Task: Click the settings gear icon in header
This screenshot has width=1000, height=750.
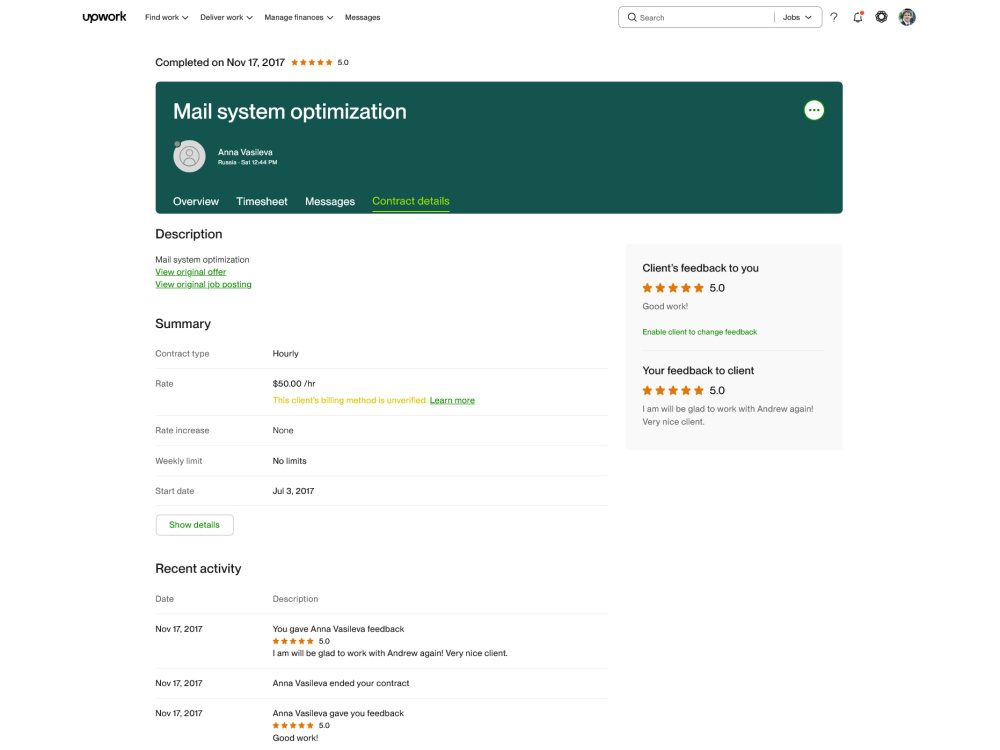Action: pos(881,17)
